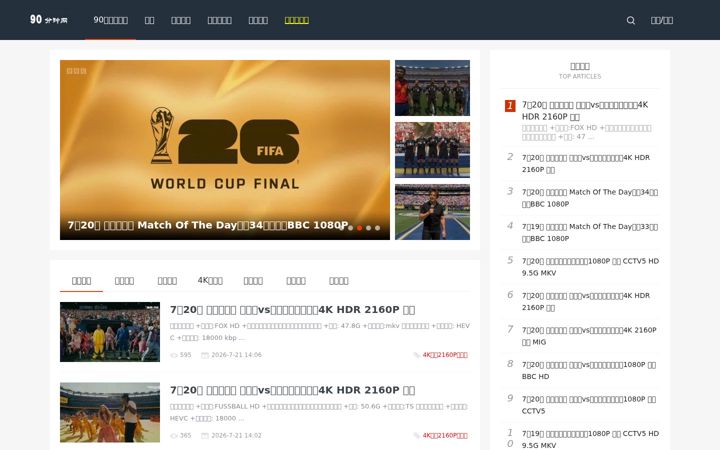Click the date text "2026-7-21 14:02"
Viewport: 720px width, 450px height.
point(236,435)
